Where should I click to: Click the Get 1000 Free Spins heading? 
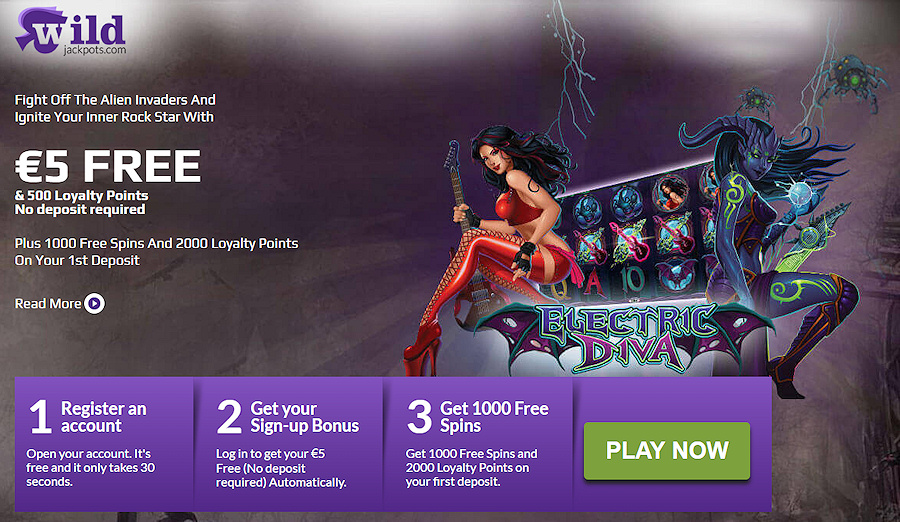click(x=494, y=417)
